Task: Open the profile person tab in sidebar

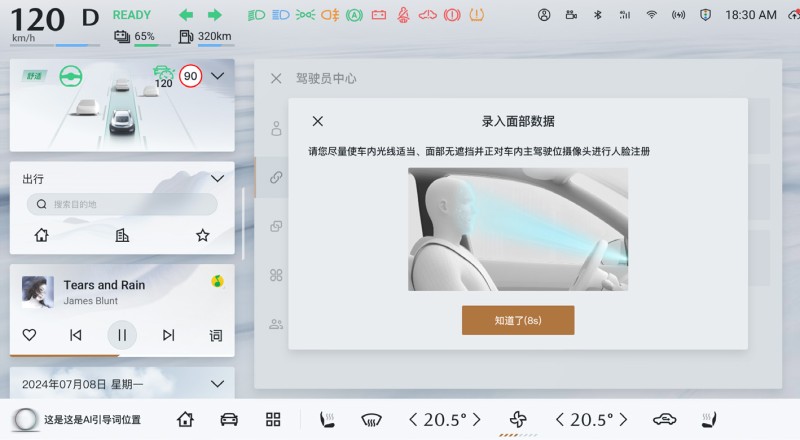Action: pyautogui.click(x=276, y=129)
